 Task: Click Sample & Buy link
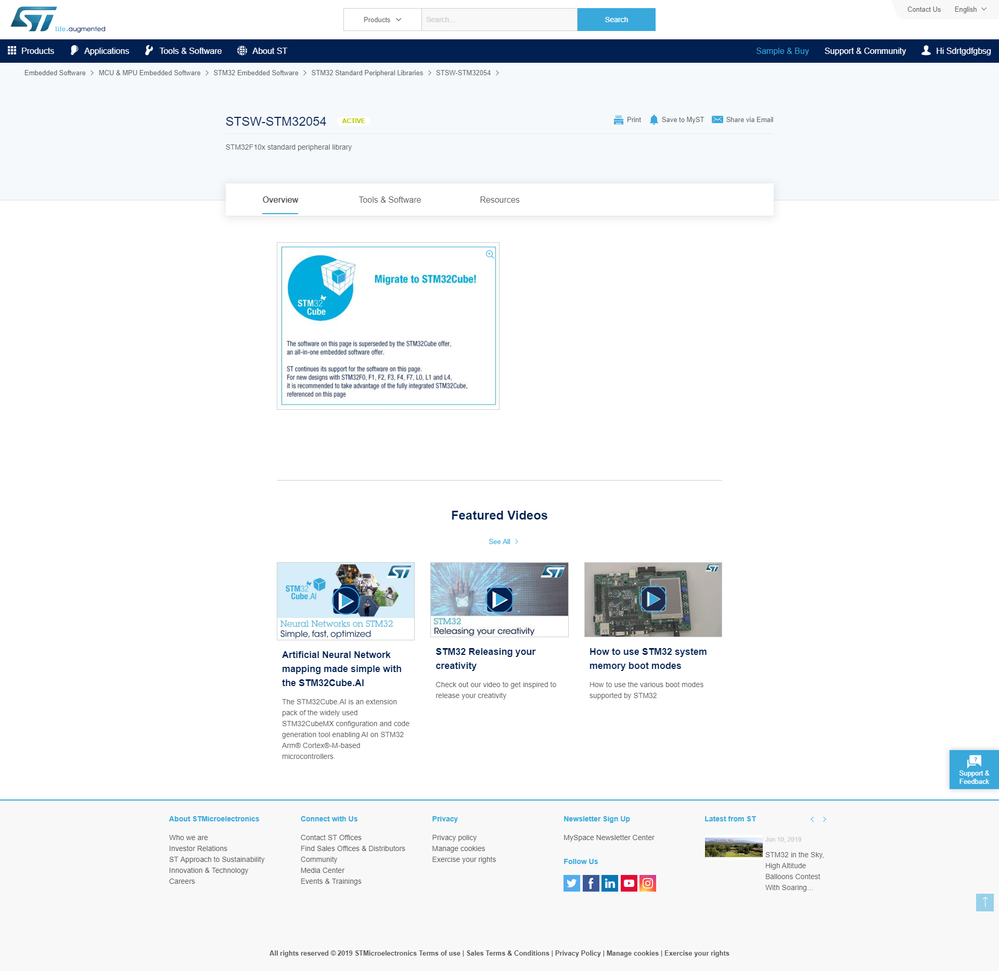pyautogui.click(x=782, y=51)
